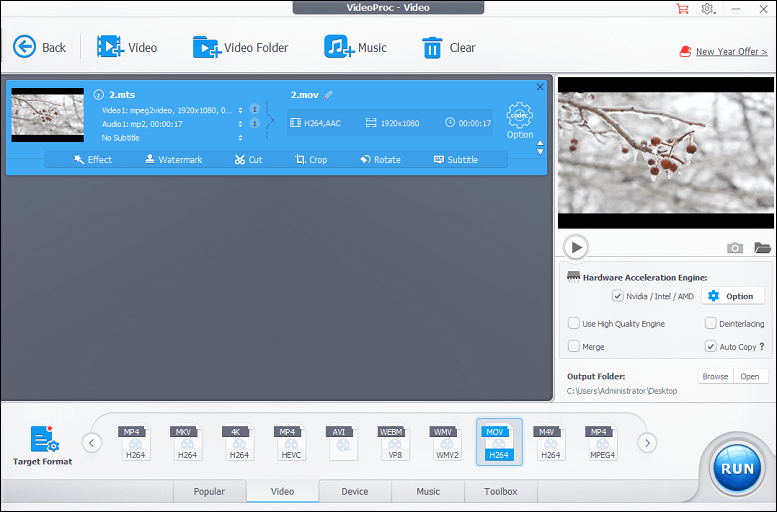Screen dimensions: 777x512
Task: Open the Effect editor
Action: tap(93, 160)
